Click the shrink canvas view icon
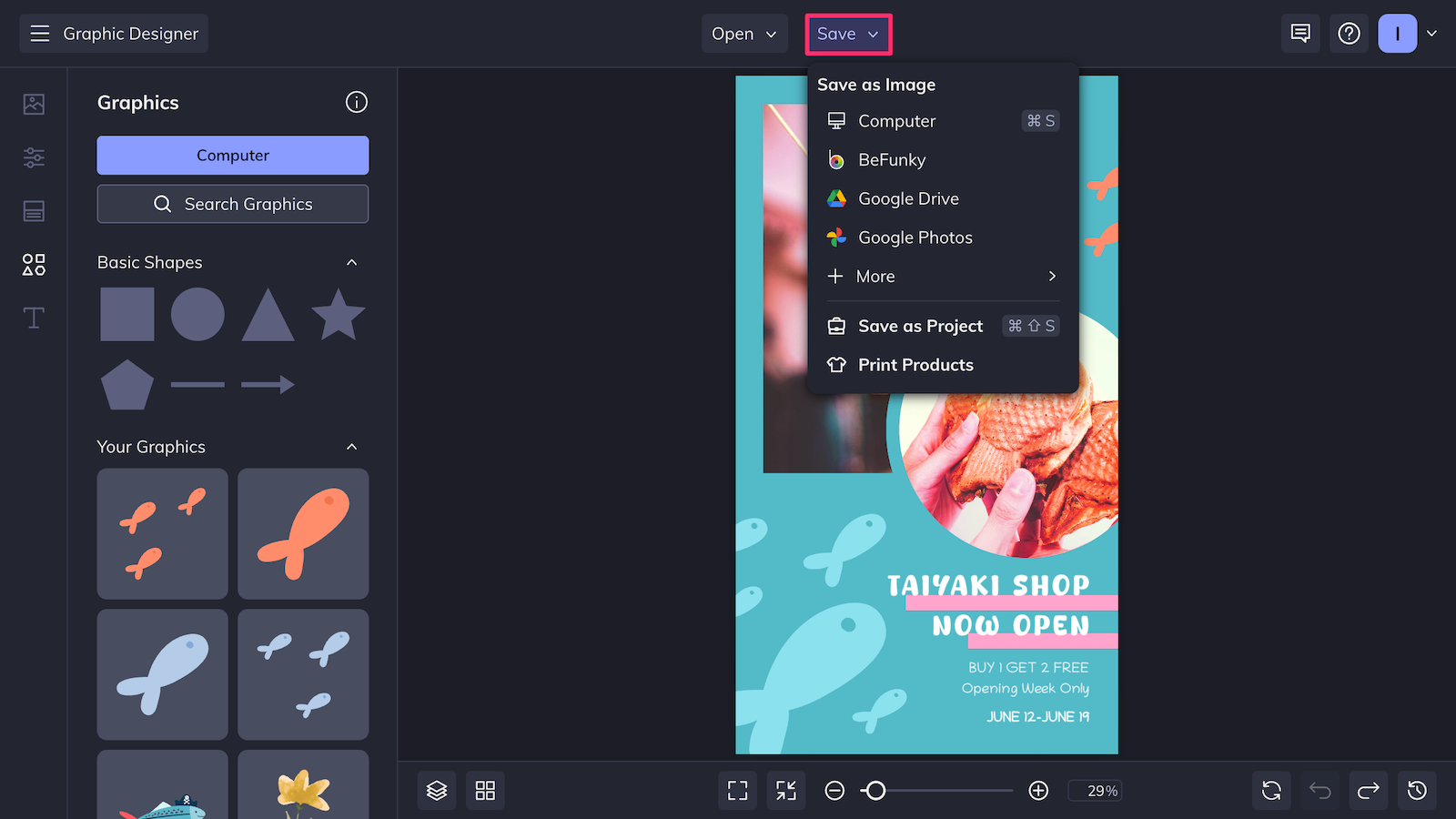This screenshot has width=1456, height=819. (x=785, y=790)
